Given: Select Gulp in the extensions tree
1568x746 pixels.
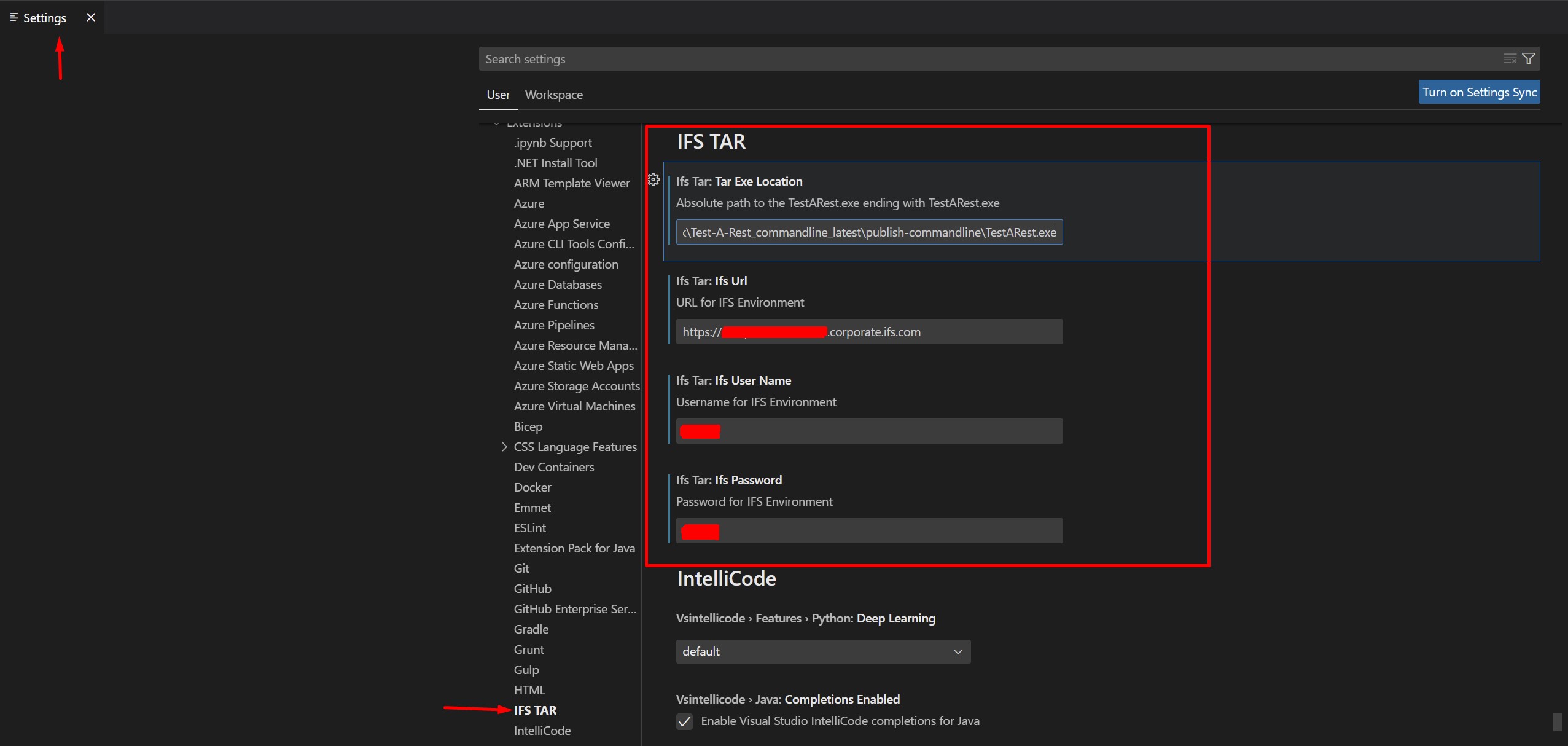Looking at the screenshot, I should [x=526, y=670].
